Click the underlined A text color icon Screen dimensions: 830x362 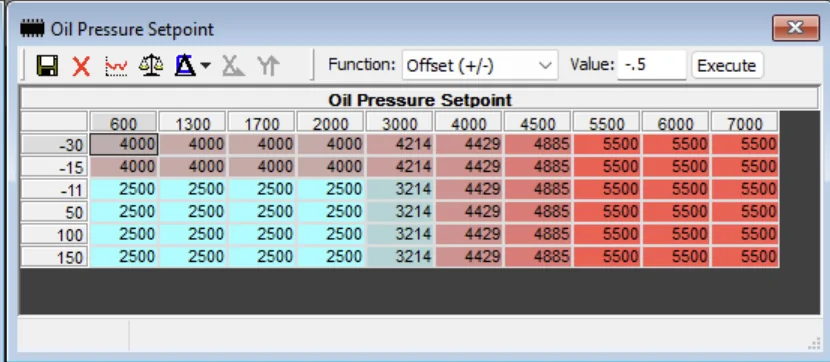tap(186, 66)
